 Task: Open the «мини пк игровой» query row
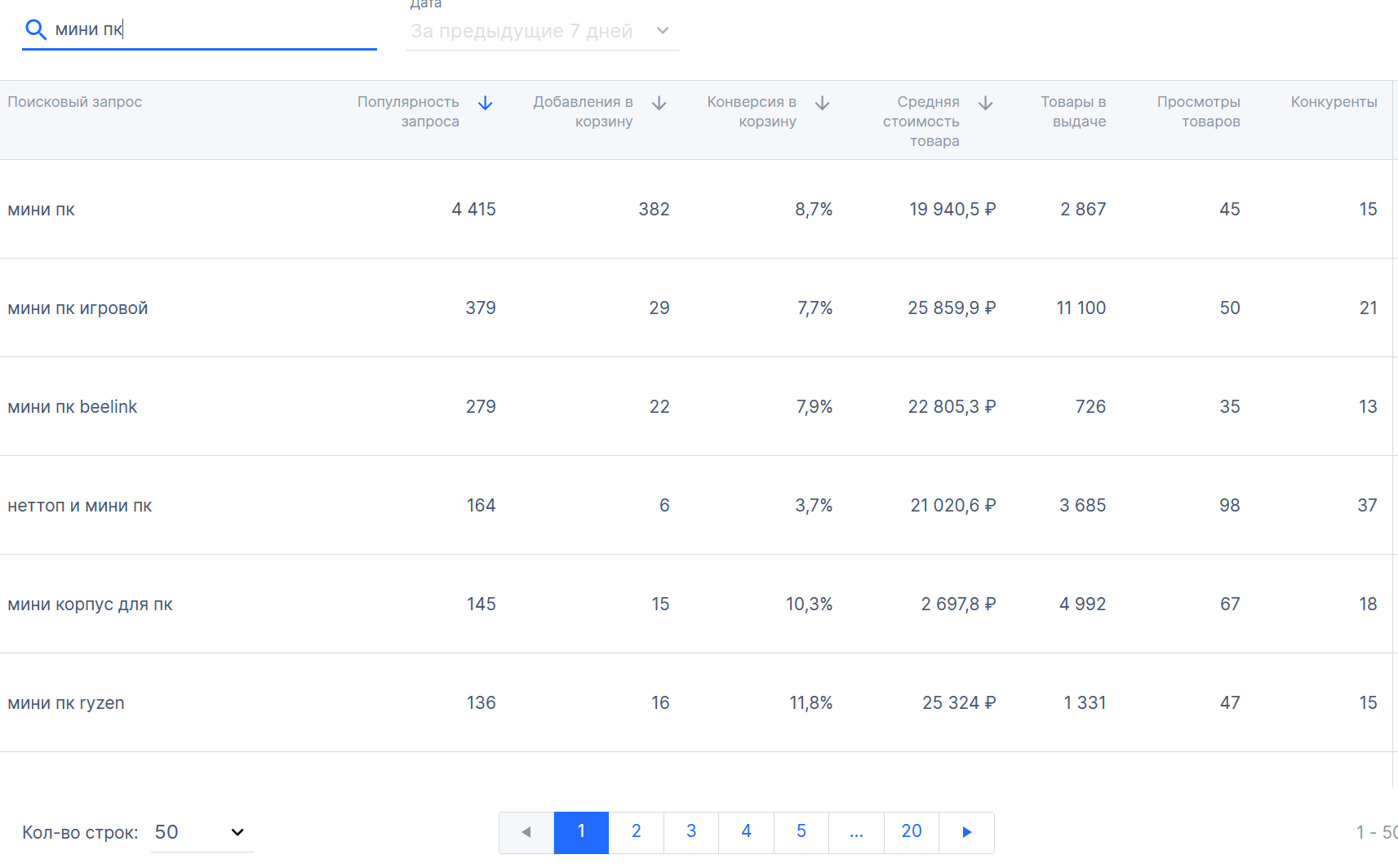[78, 308]
